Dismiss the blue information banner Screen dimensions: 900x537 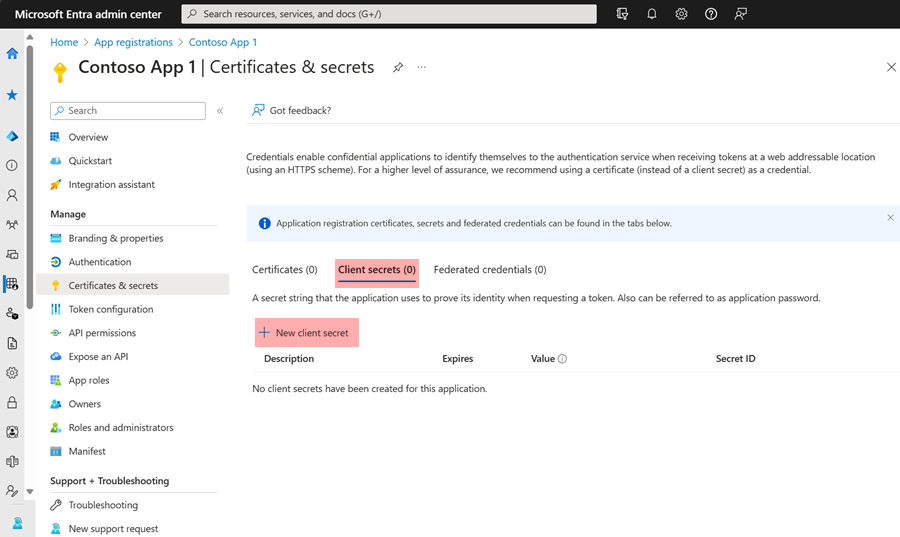click(x=890, y=217)
